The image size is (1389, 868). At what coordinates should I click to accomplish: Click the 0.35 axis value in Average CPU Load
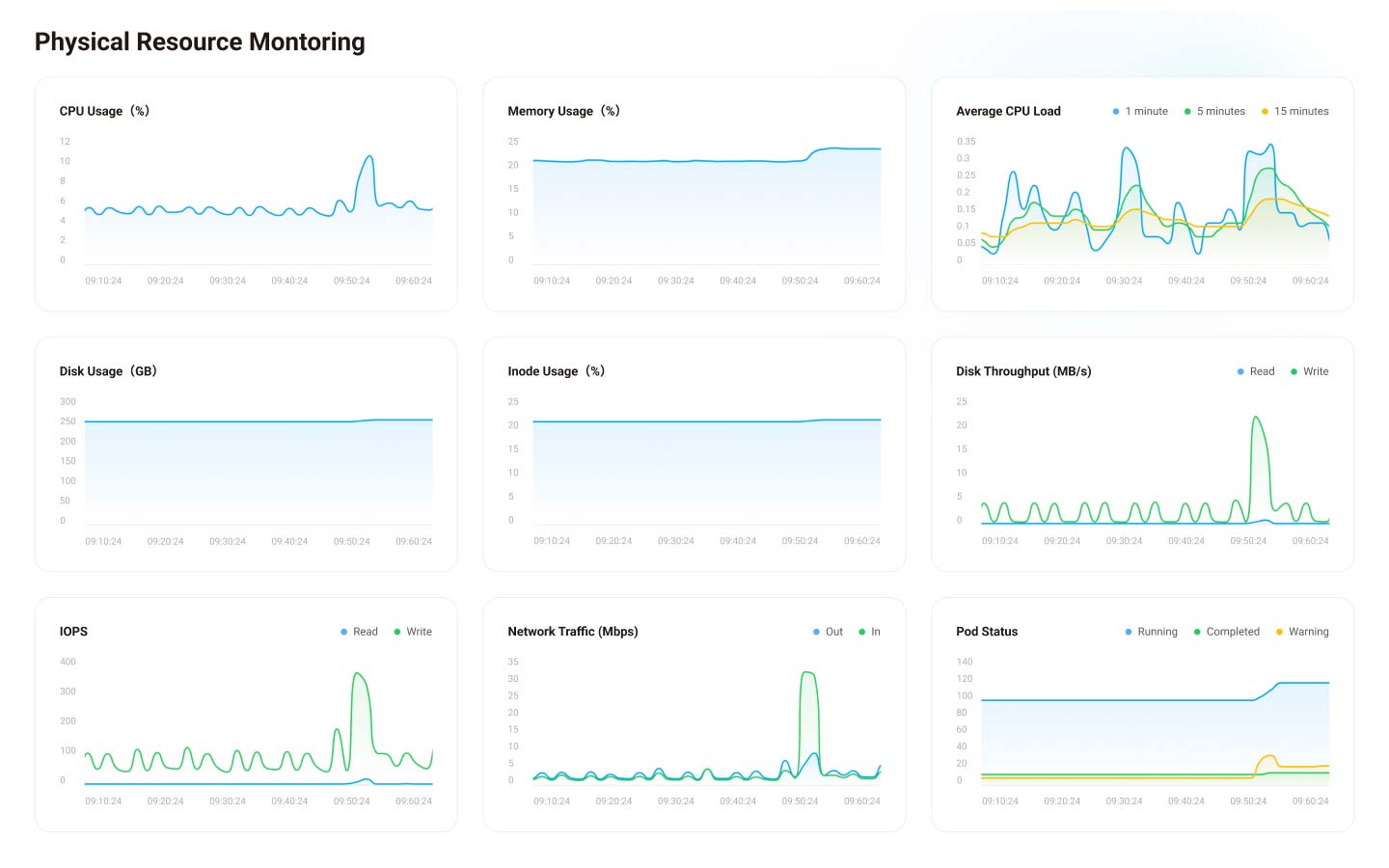tap(966, 141)
